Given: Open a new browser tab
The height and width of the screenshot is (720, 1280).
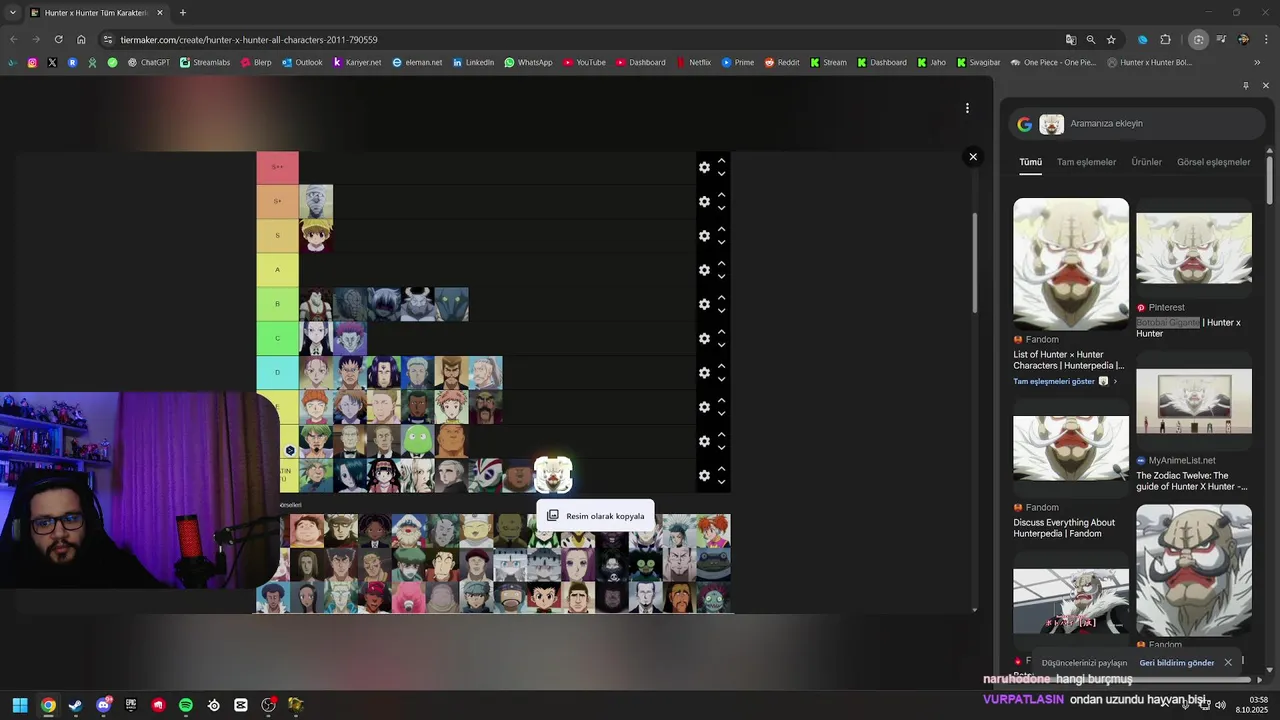Looking at the screenshot, I should 182,13.
